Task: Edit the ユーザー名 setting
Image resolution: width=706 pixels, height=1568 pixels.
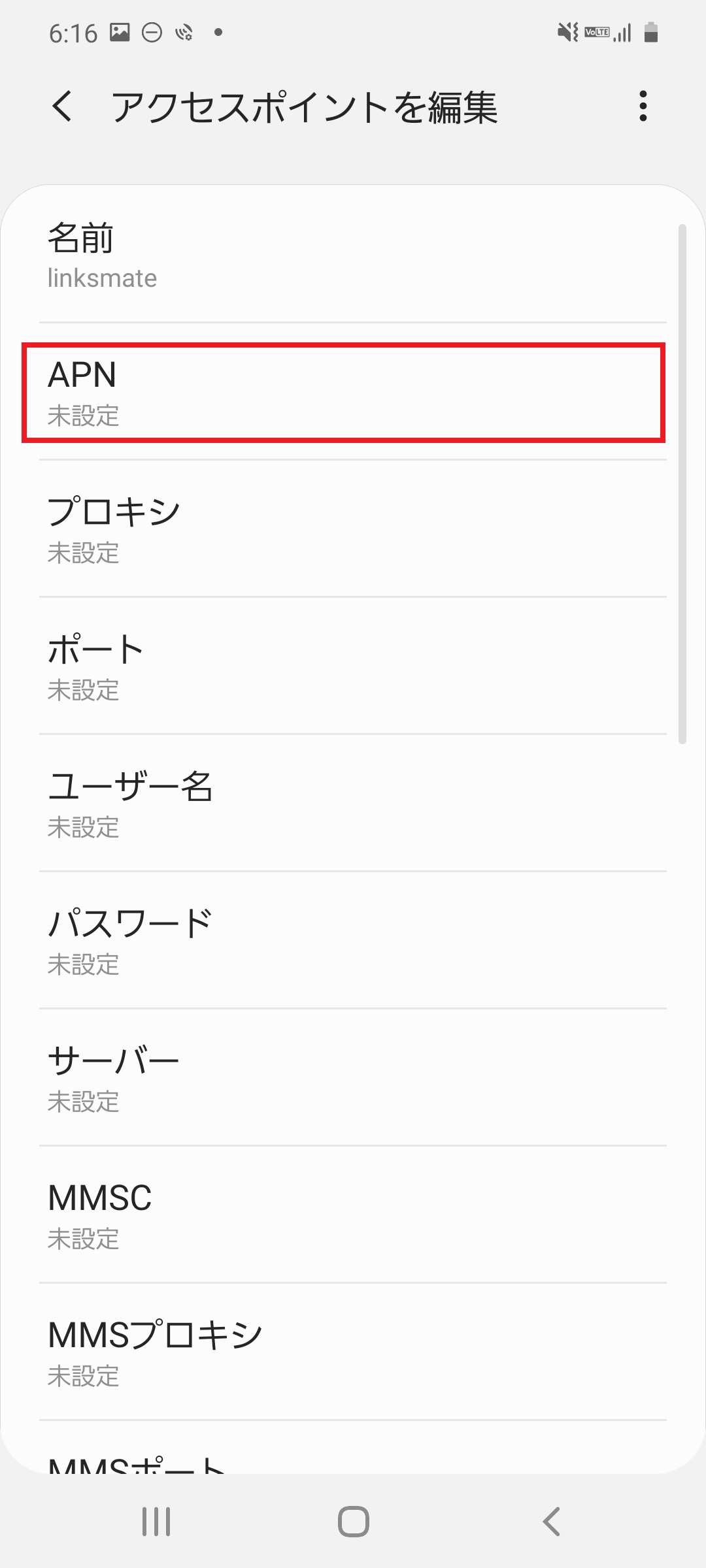Action: pos(353,804)
